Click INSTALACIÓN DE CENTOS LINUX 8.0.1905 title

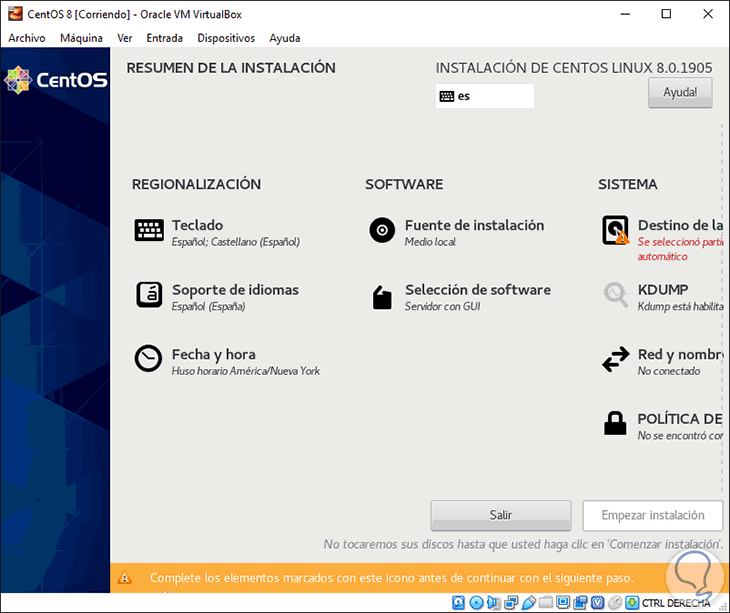574,68
